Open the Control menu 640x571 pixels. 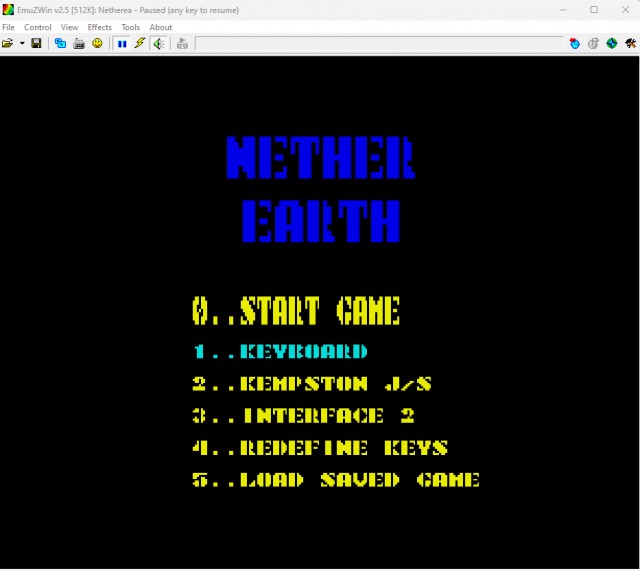click(38, 27)
